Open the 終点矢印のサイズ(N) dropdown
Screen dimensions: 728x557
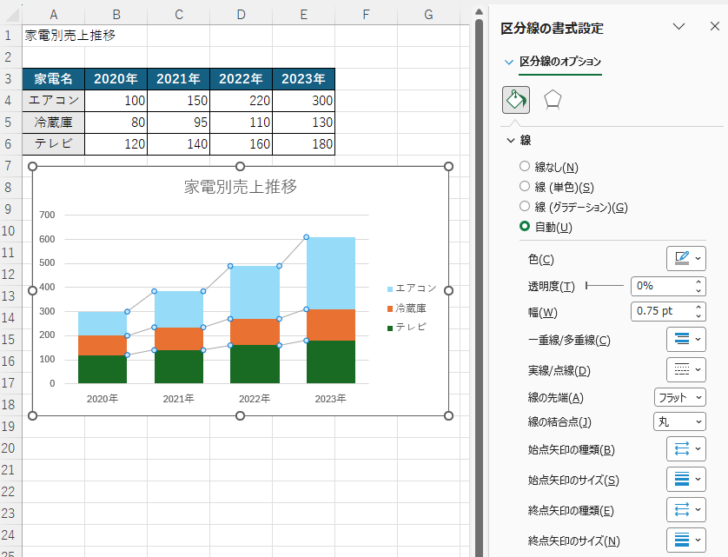tap(686, 540)
